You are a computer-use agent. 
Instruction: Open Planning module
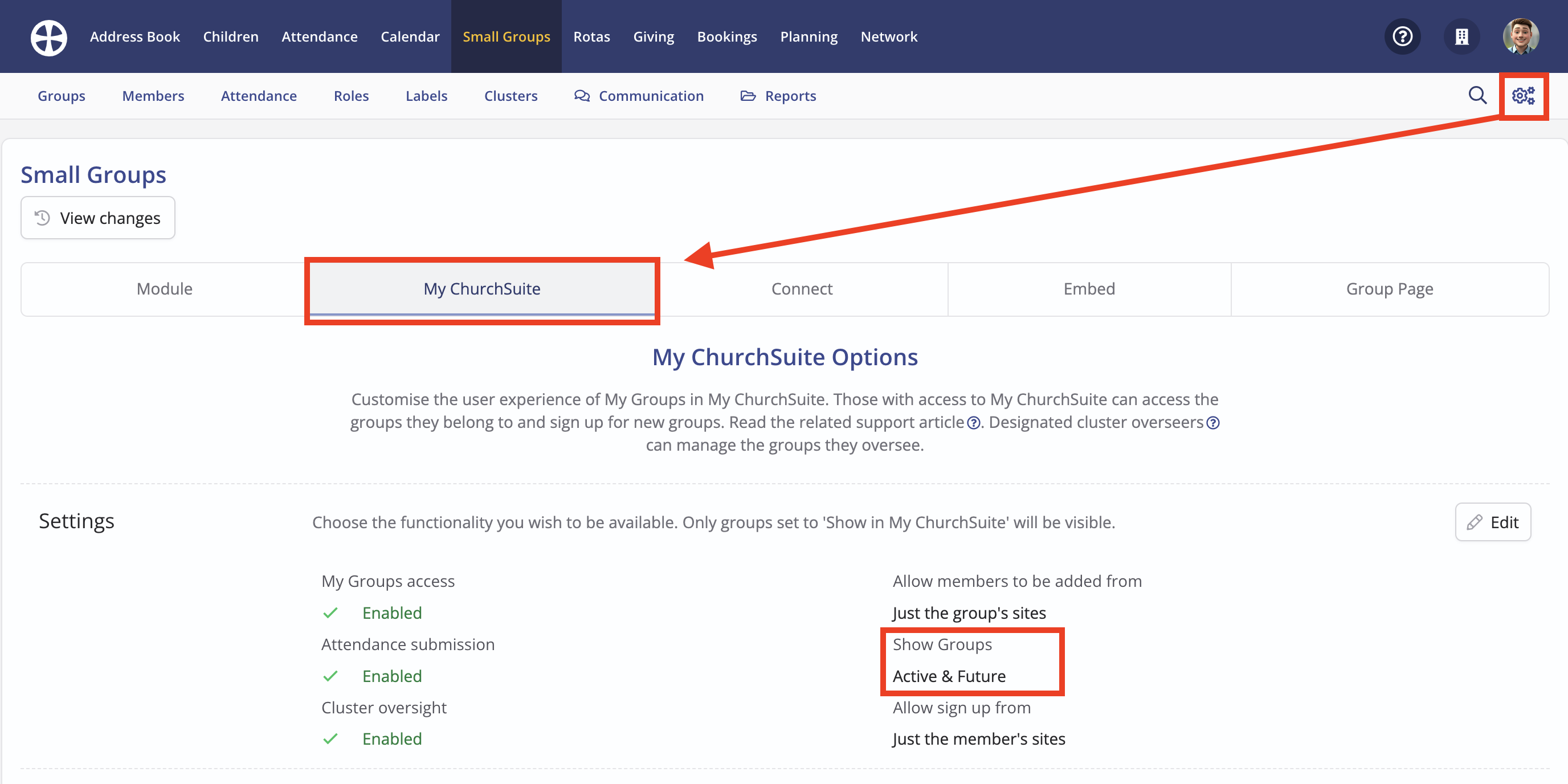(809, 36)
